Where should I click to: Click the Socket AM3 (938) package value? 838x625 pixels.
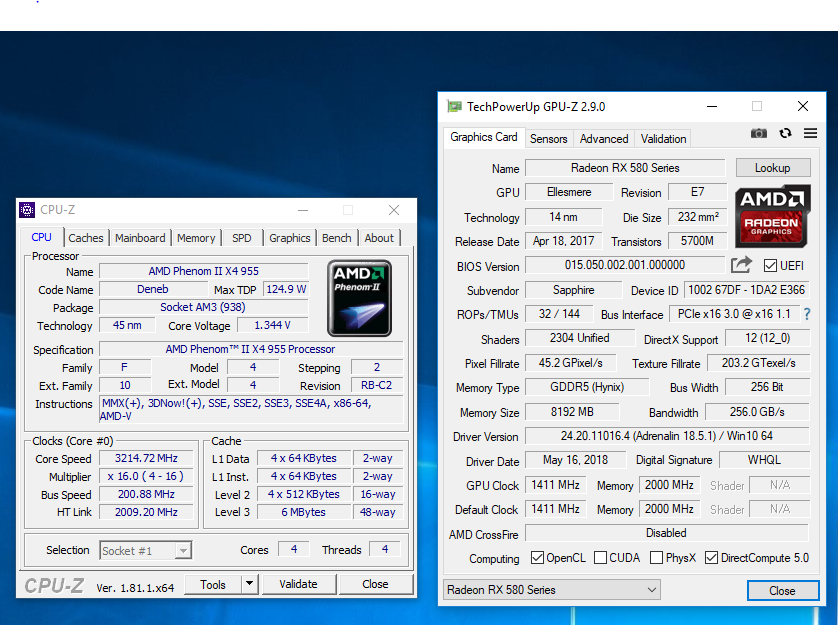coord(204,307)
